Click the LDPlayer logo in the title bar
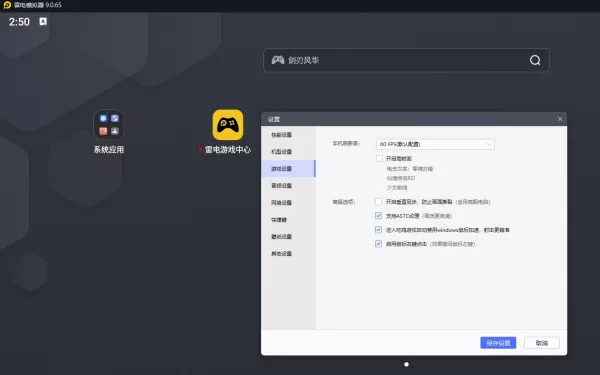Image resolution: width=600 pixels, height=375 pixels. pyautogui.click(x=7, y=5)
